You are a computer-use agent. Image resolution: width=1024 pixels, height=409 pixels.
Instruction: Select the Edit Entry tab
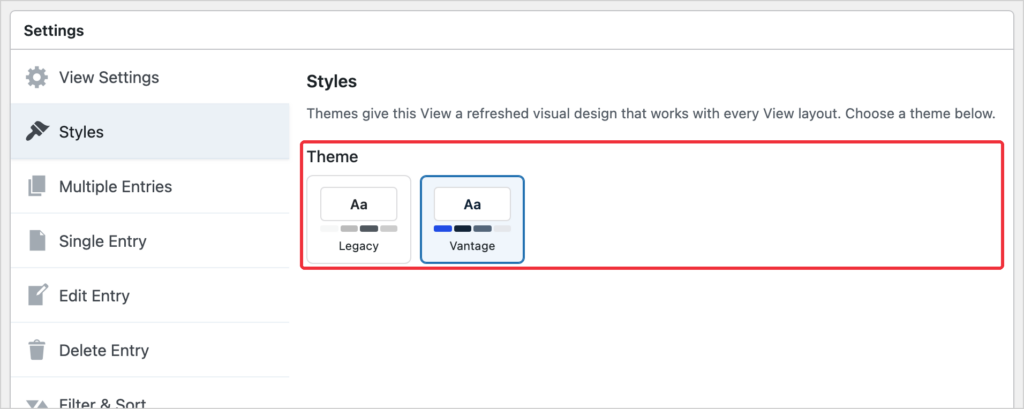coord(150,295)
